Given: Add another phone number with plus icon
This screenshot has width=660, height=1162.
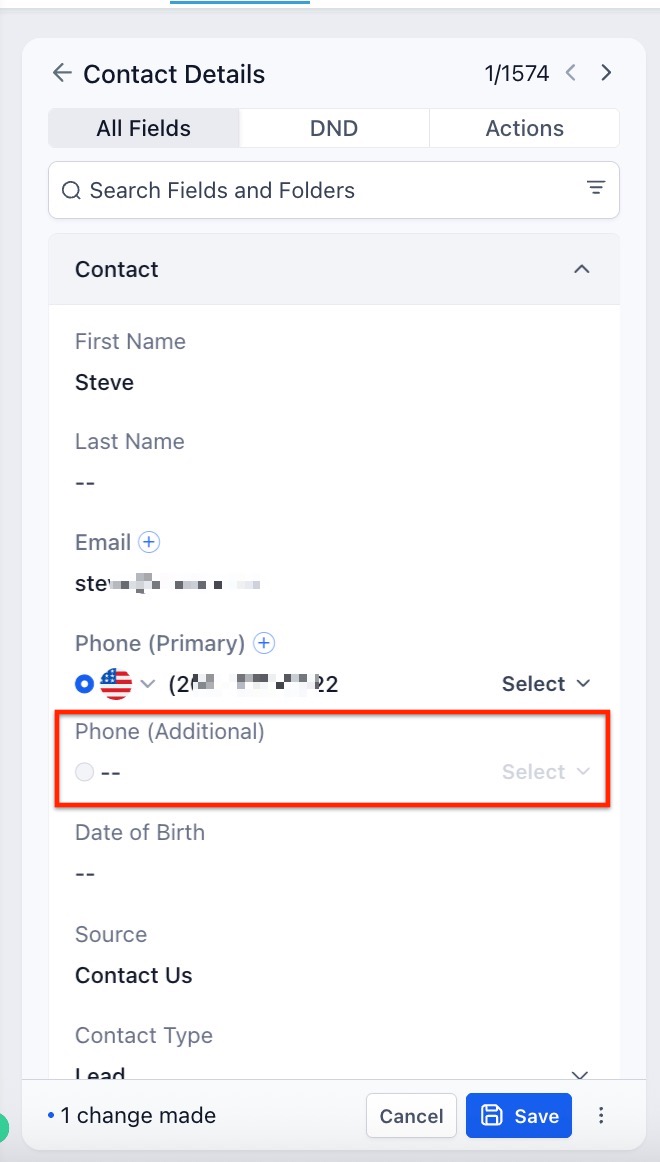Looking at the screenshot, I should pos(264,643).
